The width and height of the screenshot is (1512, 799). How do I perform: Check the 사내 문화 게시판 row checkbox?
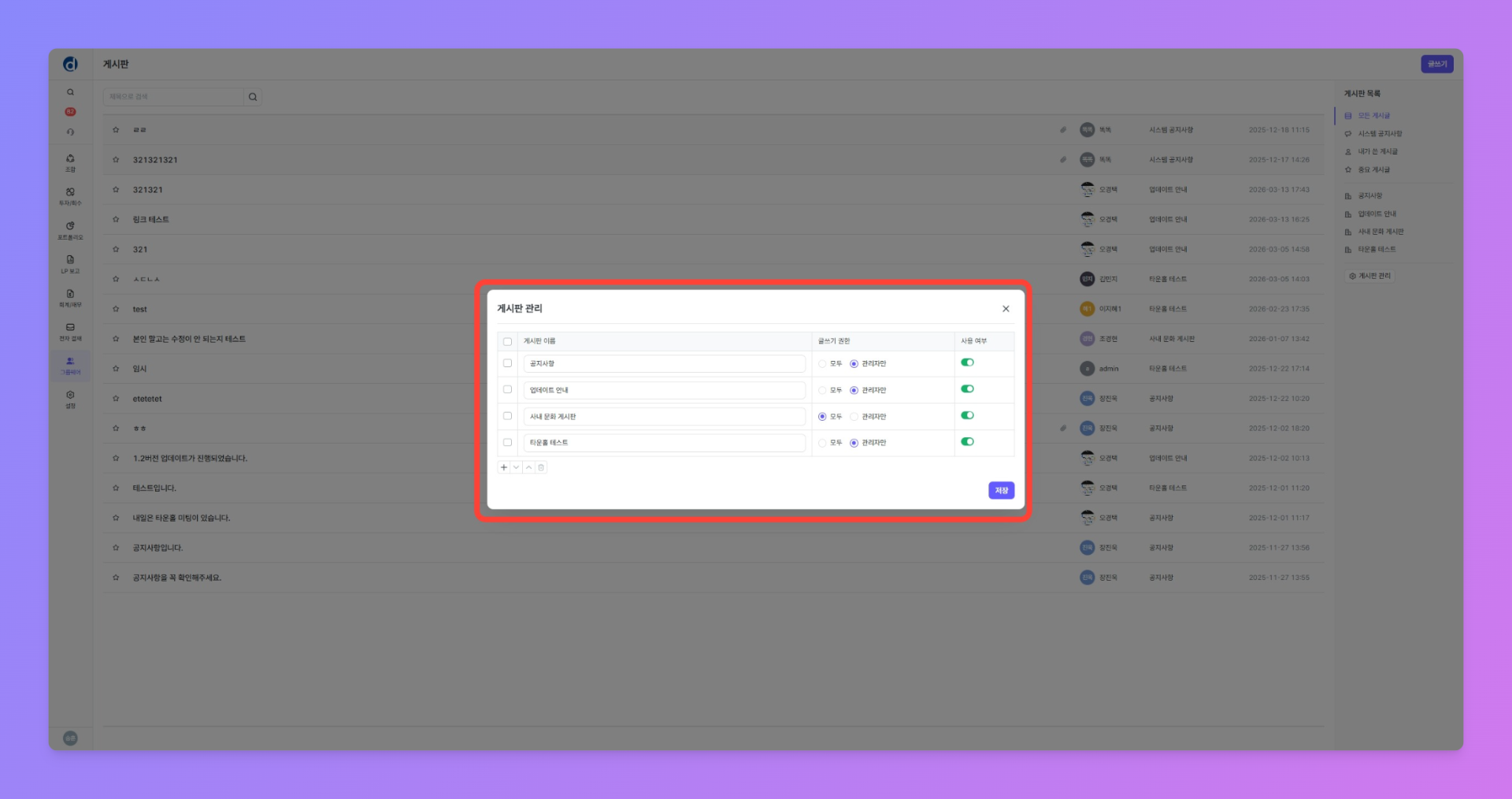click(x=507, y=416)
